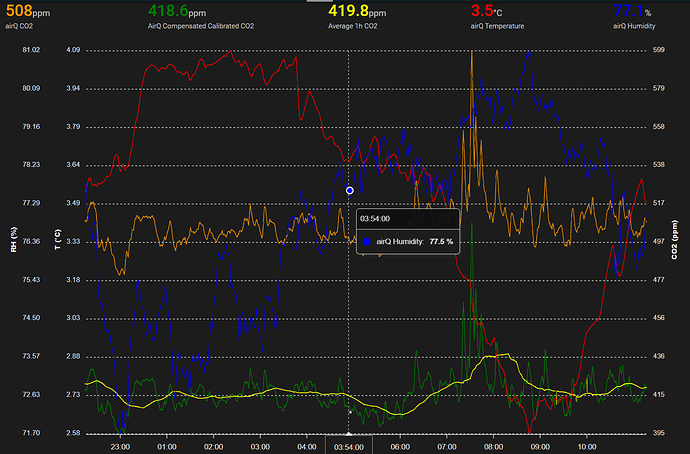Click the 07:00 time axis label
The height and width of the screenshot is (454, 690).
[x=447, y=447]
